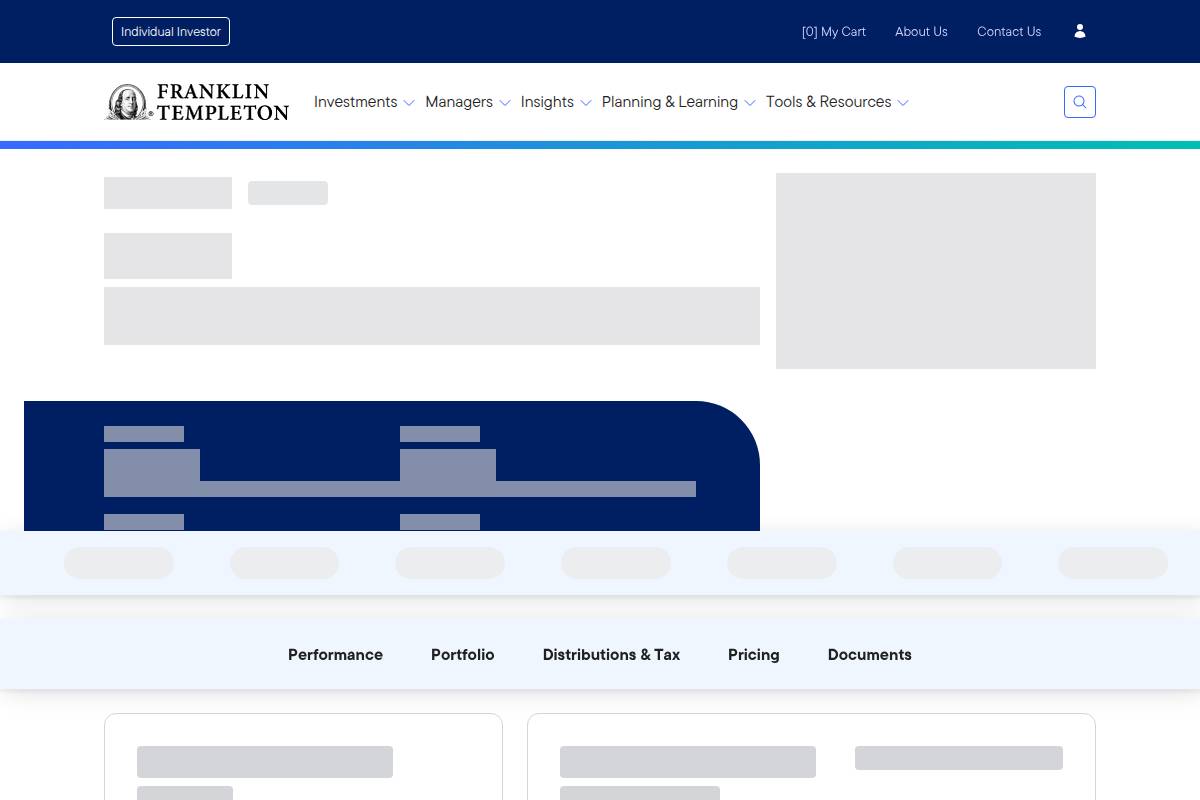Expand the Planning & Learning menu chevron
The image size is (1200, 800).
tap(749, 103)
